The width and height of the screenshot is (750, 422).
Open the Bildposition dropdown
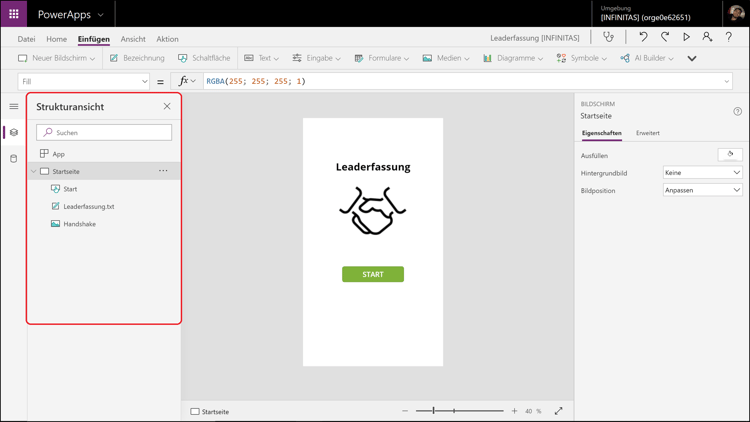point(702,190)
